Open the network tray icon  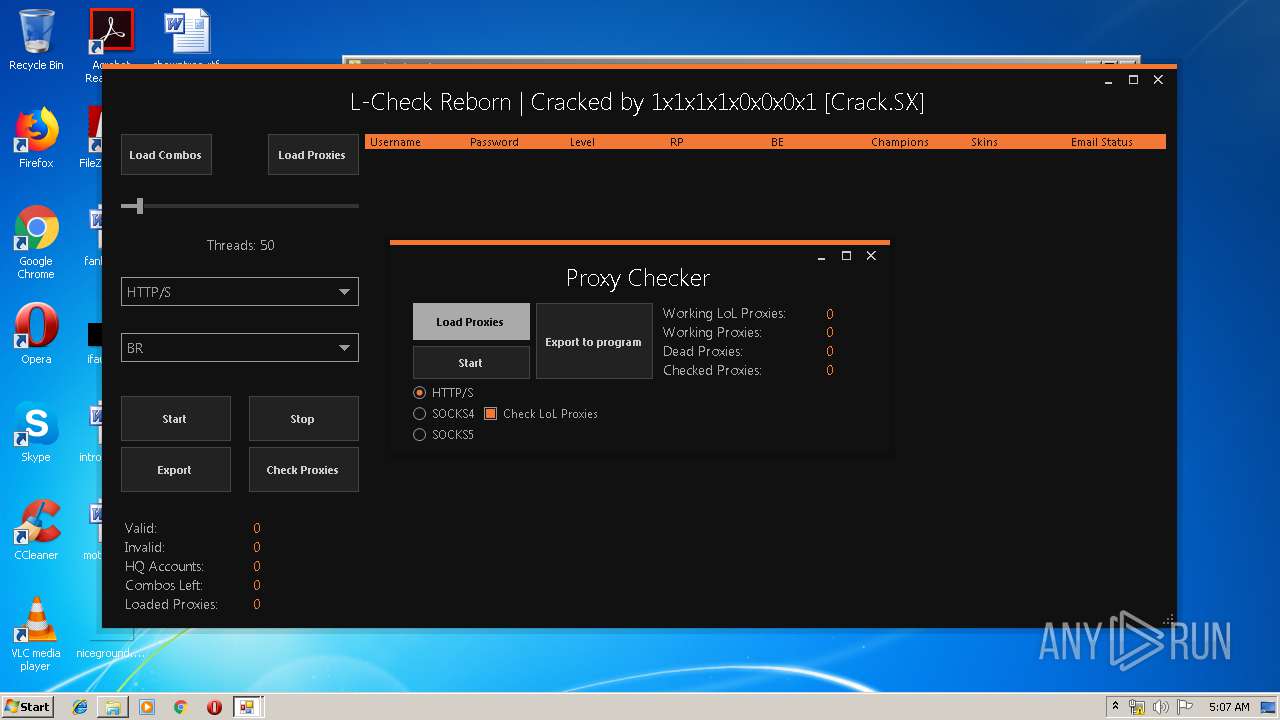click(x=1137, y=707)
